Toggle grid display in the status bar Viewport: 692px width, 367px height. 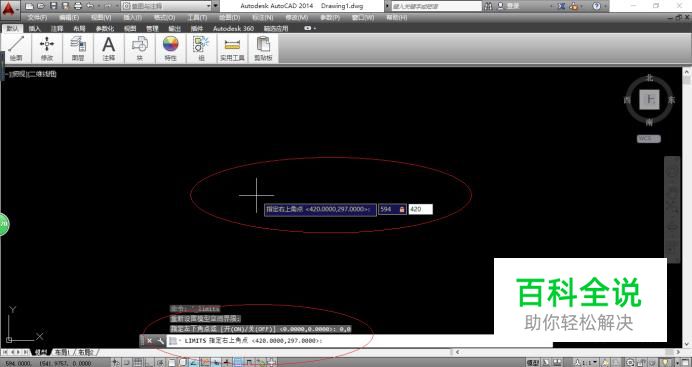[138, 363]
